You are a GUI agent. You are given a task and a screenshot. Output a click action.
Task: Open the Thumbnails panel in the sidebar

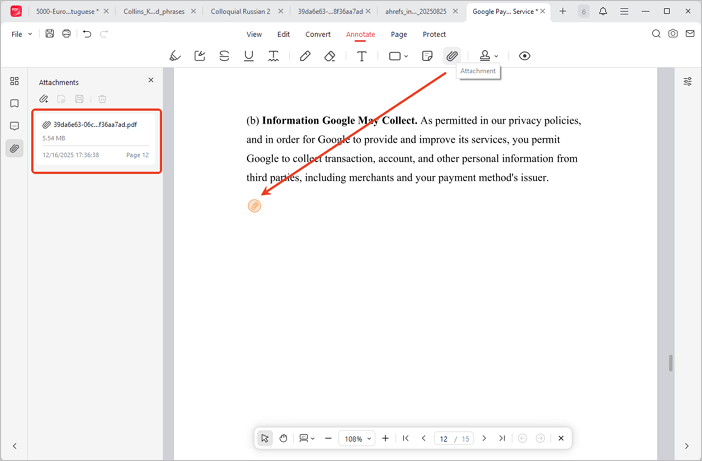pos(14,81)
